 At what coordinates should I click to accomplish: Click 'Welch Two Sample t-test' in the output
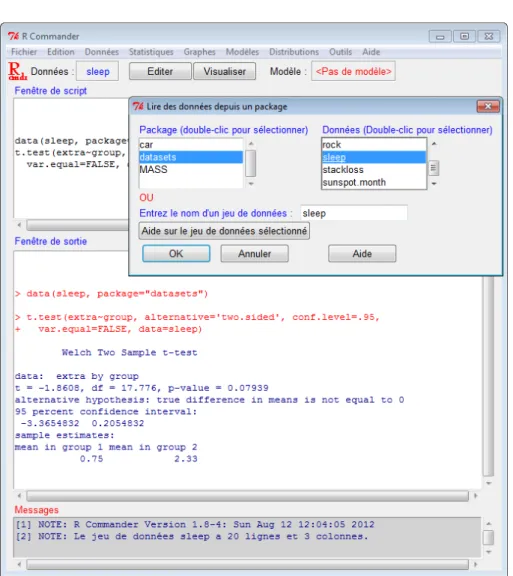pos(129,353)
